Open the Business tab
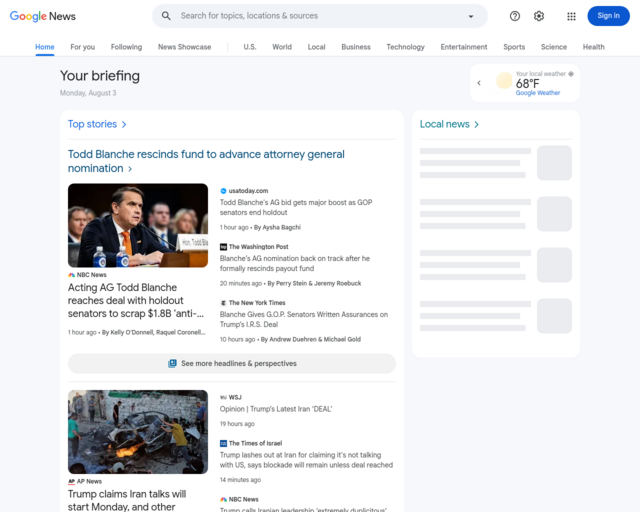The image size is (640, 512). coord(356,47)
